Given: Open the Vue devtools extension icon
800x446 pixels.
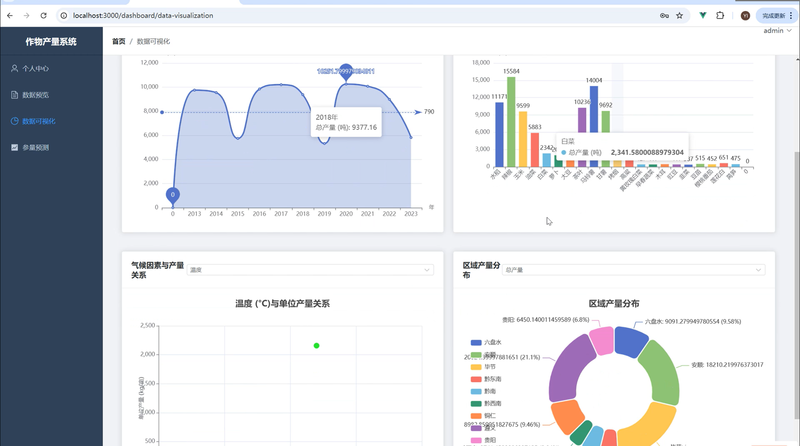Looking at the screenshot, I should point(703,15).
